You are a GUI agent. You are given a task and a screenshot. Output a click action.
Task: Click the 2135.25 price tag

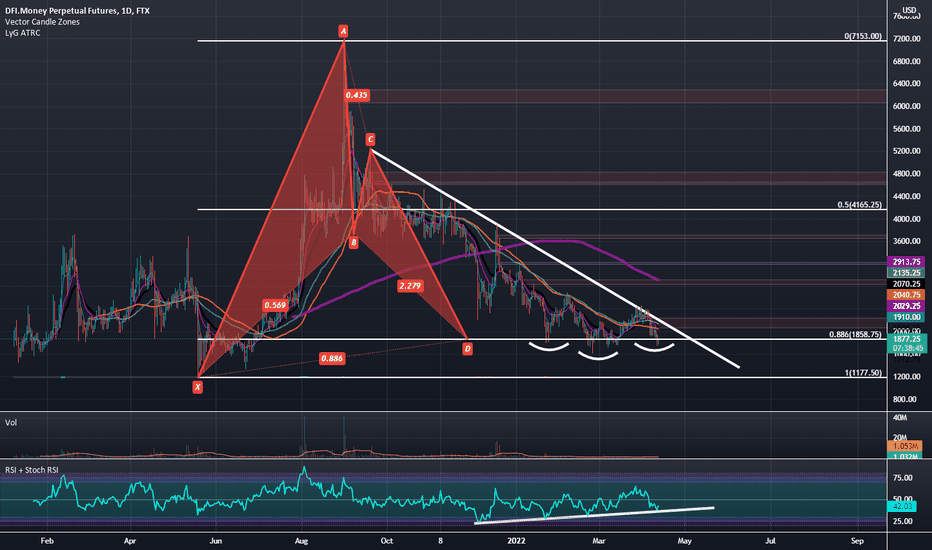coord(906,273)
